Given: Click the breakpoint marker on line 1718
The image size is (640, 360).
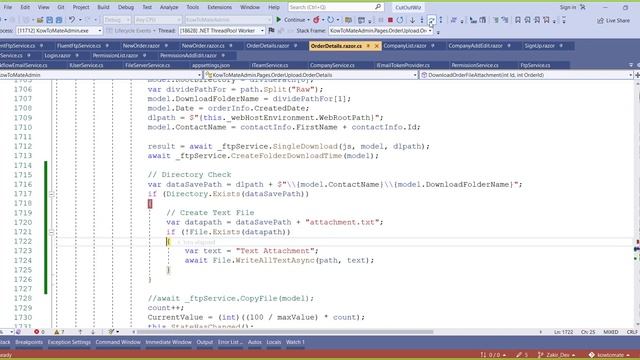Looking at the screenshot, I should point(150,203).
